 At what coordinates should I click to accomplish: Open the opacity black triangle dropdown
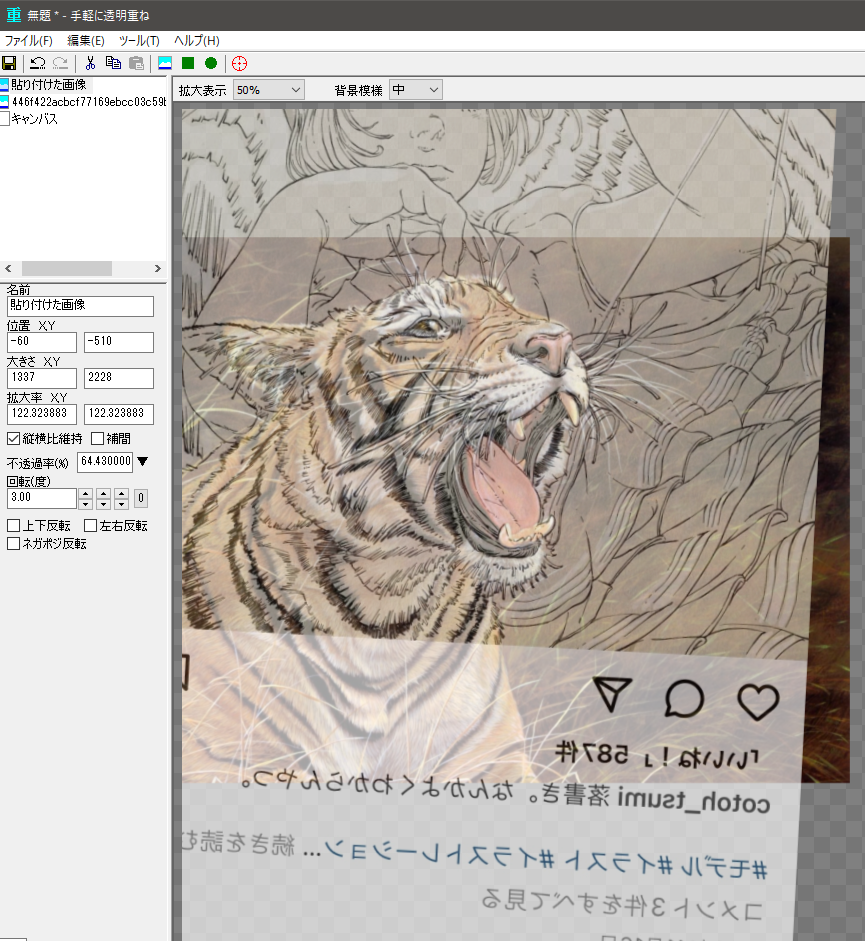pyautogui.click(x=142, y=461)
